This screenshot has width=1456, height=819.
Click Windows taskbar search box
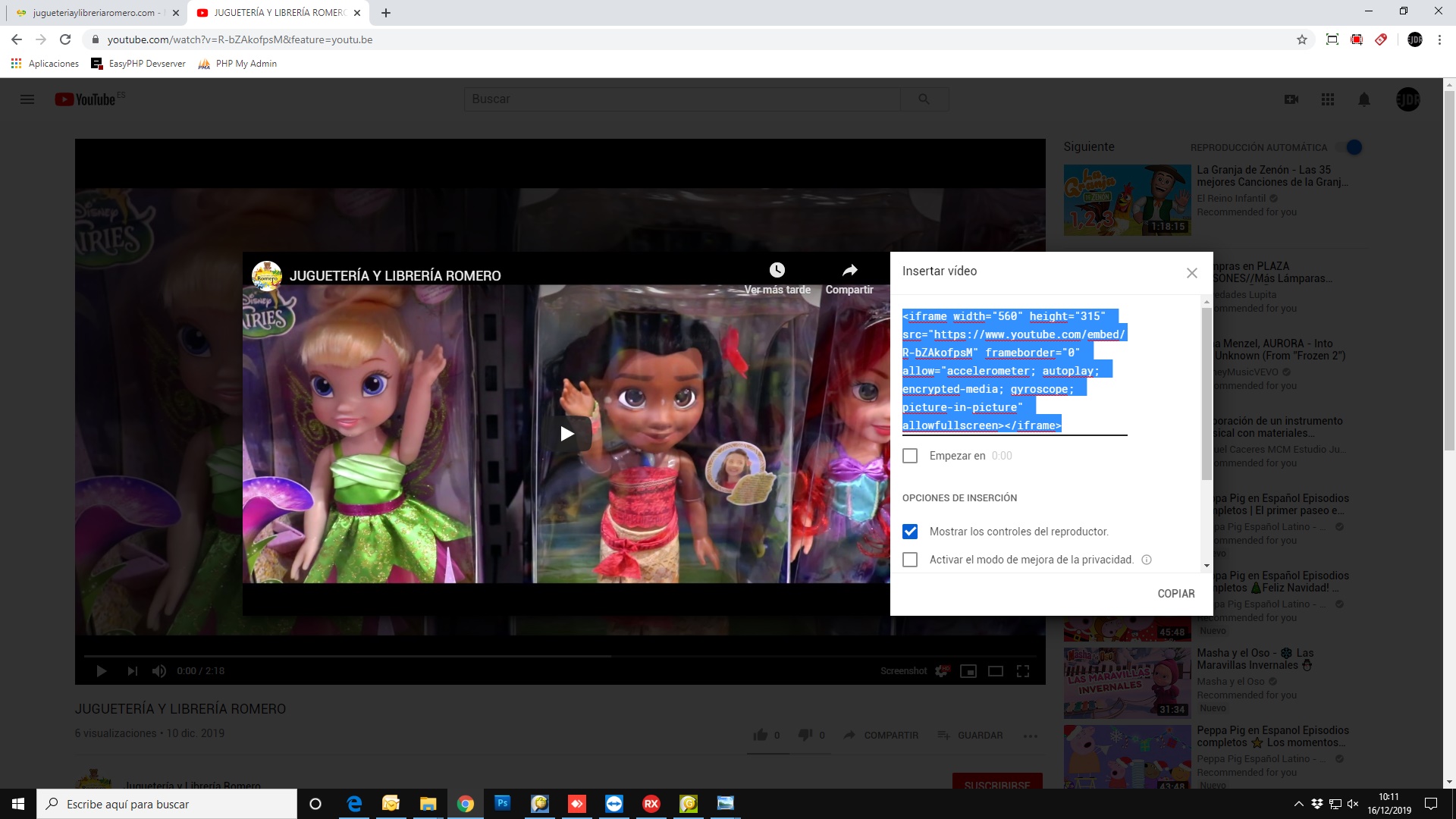(x=167, y=804)
